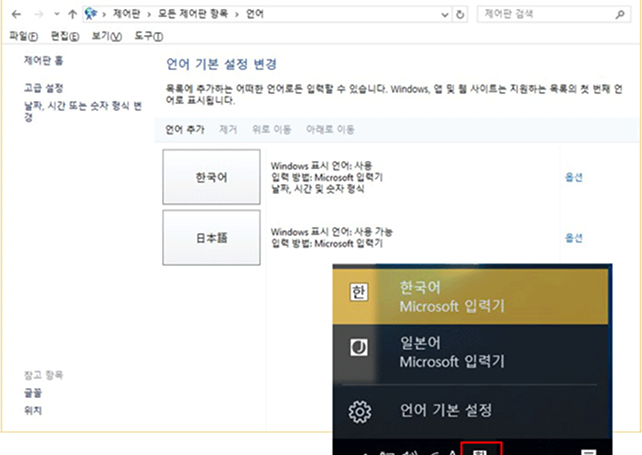Choose 한국어 Microsoft 입력기 input method
This screenshot has width=642, height=455.
(470, 297)
